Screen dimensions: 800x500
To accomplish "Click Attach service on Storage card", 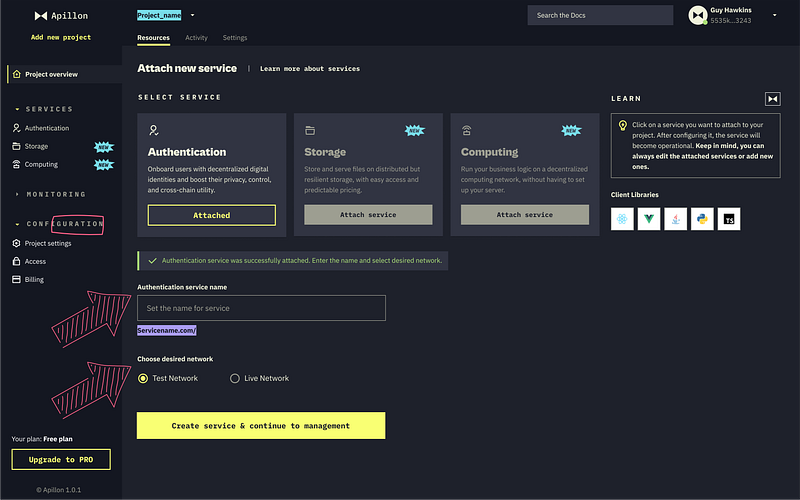I will click(368, 215).
